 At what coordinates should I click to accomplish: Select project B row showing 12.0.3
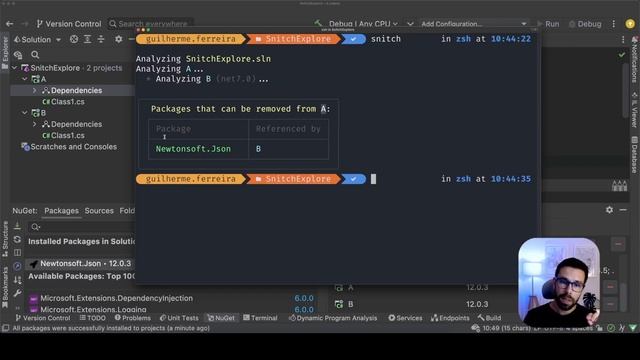point(424,304)
